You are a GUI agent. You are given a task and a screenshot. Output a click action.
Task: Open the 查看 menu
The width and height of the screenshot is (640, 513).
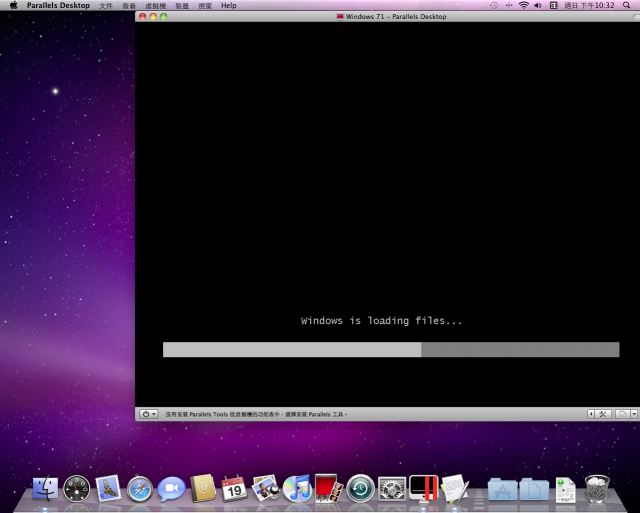click(129, 6)
